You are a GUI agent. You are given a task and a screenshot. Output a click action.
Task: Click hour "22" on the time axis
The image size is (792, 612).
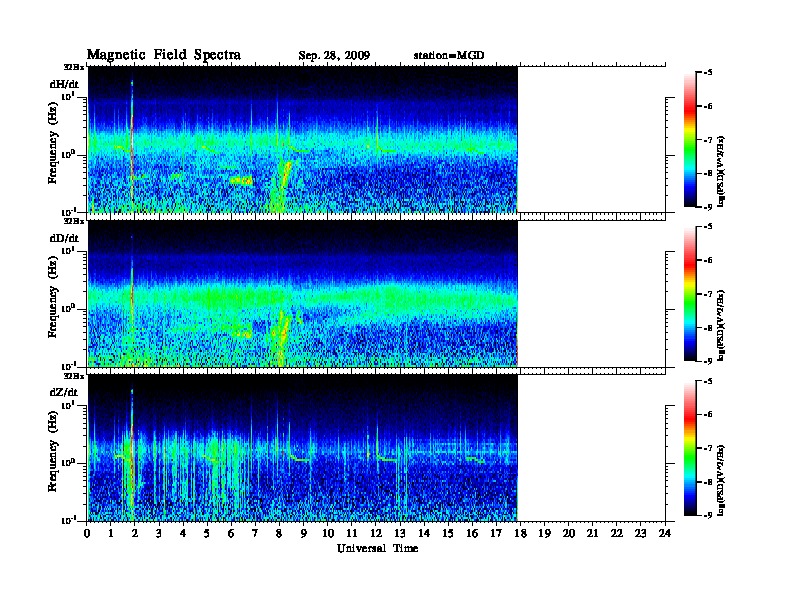617,534
